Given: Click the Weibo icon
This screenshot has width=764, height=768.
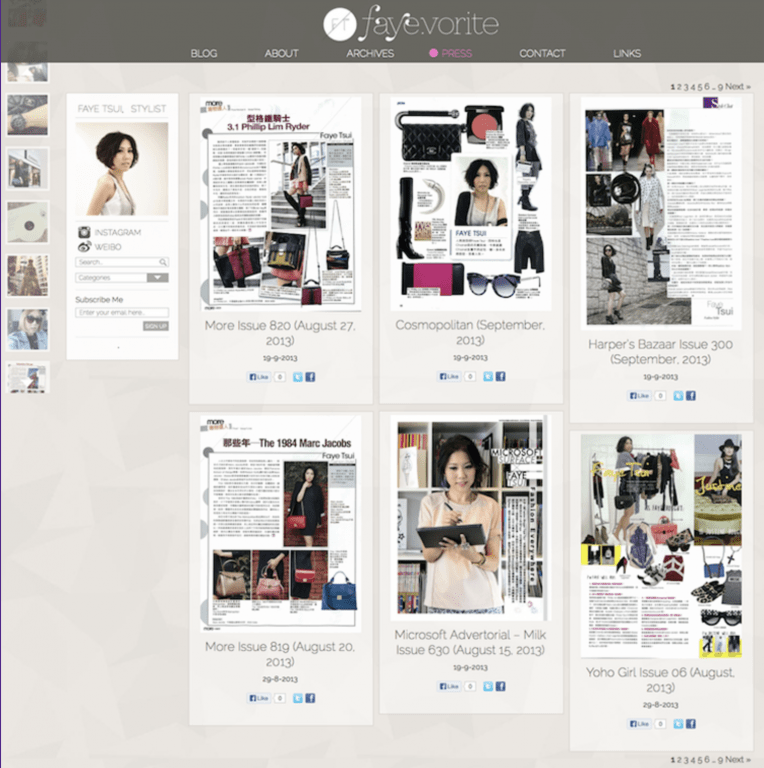Looking at the screenshot, I should coord(84,246).
